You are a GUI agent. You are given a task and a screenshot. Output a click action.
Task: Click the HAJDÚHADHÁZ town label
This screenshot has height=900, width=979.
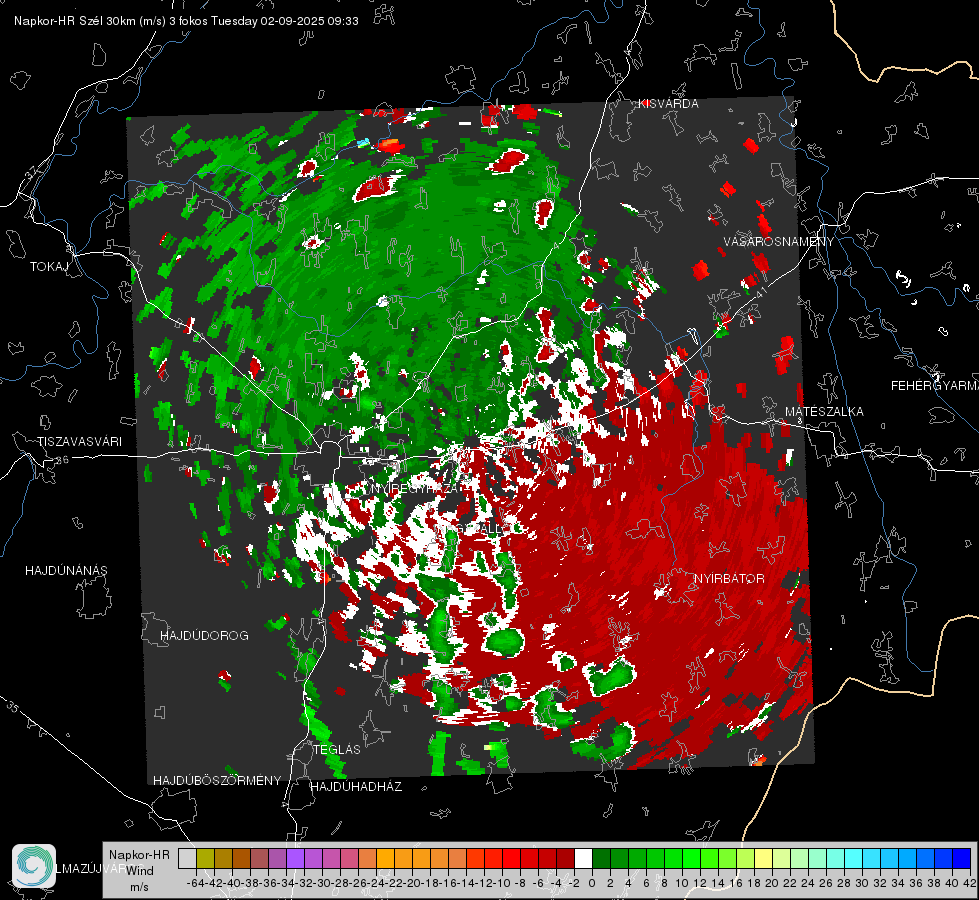coord(356,787)
